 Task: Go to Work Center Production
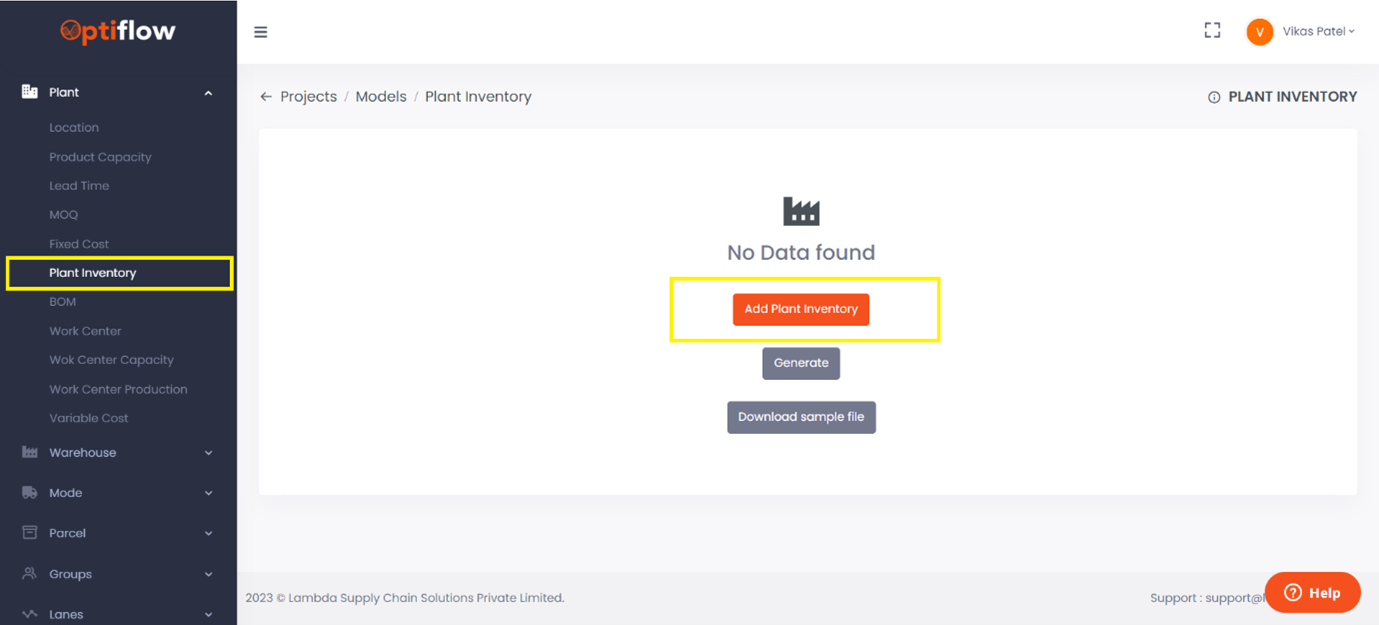[x=118, y=389]
